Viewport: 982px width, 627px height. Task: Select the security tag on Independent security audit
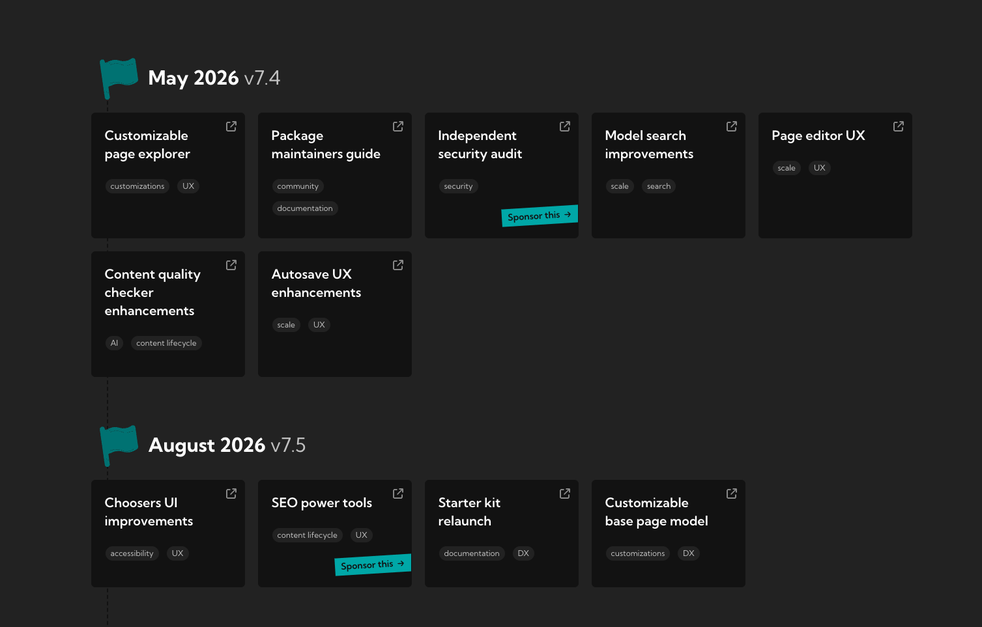click(x=458, y=186)
